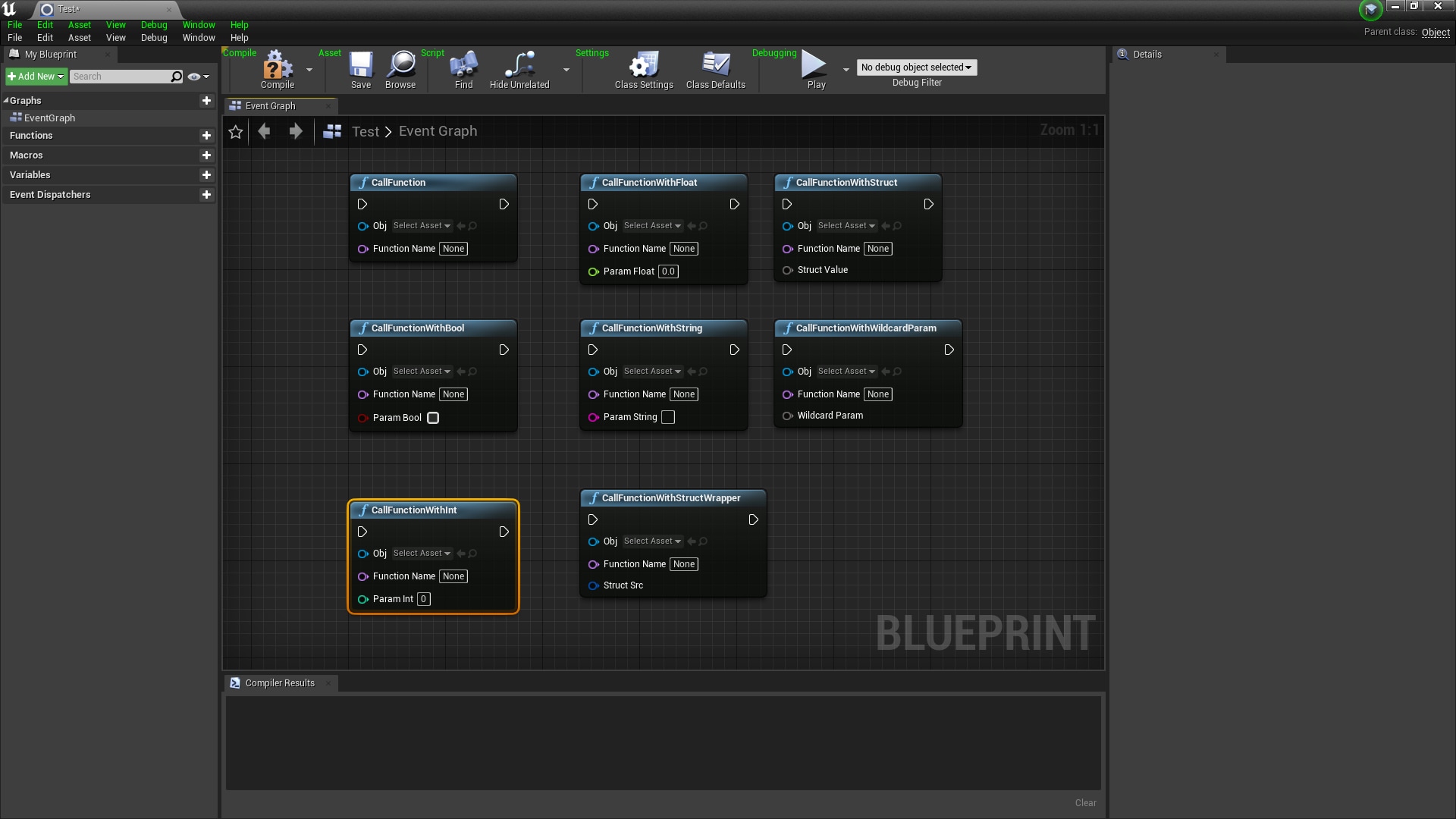Add a new Function
The width and height of the screenshot is (1456, 819).
(206, 135)
